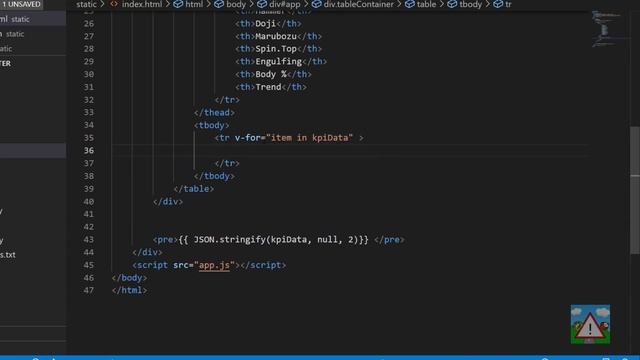Click the closing table tag on line 39
Image resolution: width=640 pixels, height=360 pixels.
193,189
